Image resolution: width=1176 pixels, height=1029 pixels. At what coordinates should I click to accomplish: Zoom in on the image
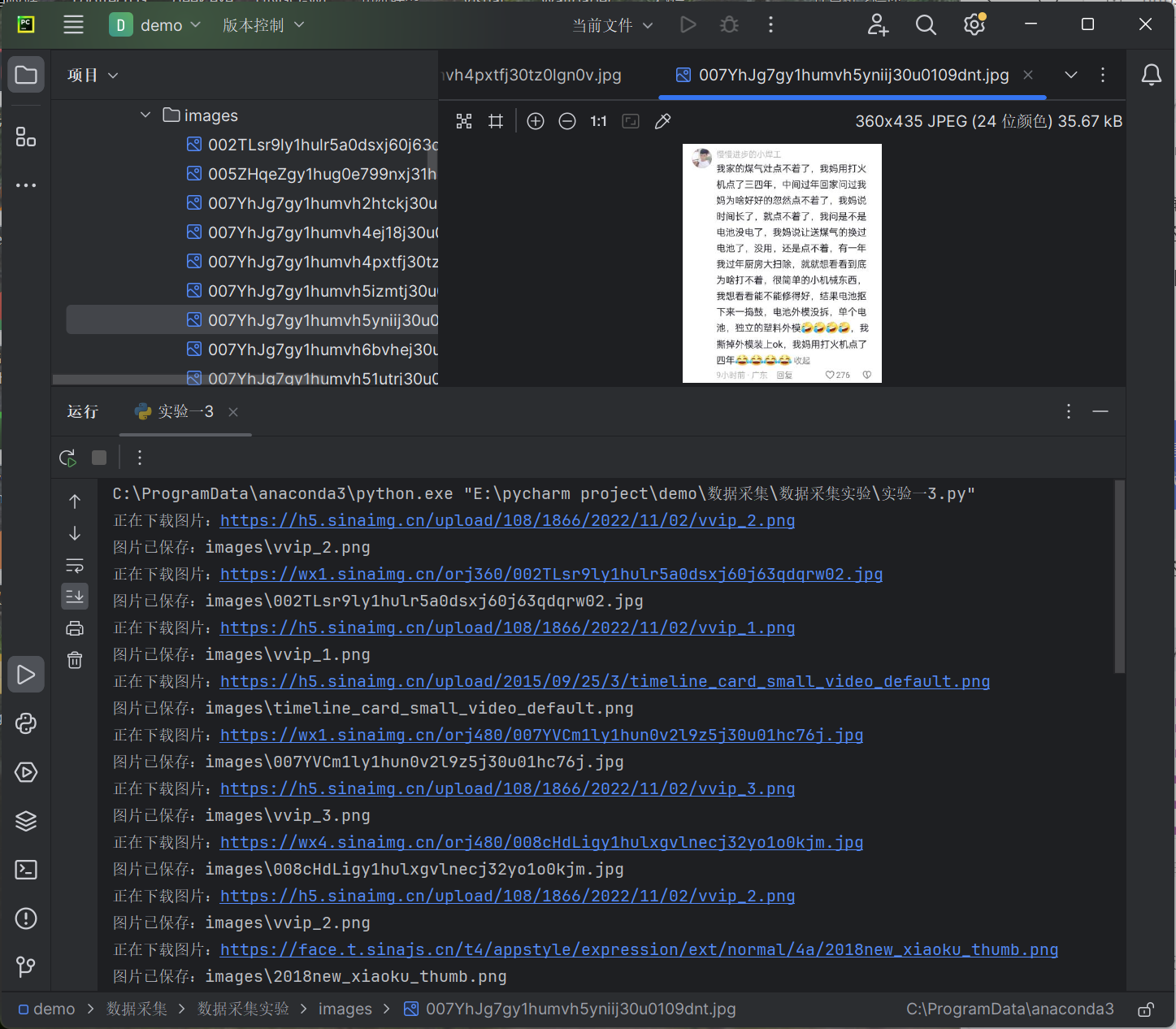pyautogui.click(x=536, y=121)
